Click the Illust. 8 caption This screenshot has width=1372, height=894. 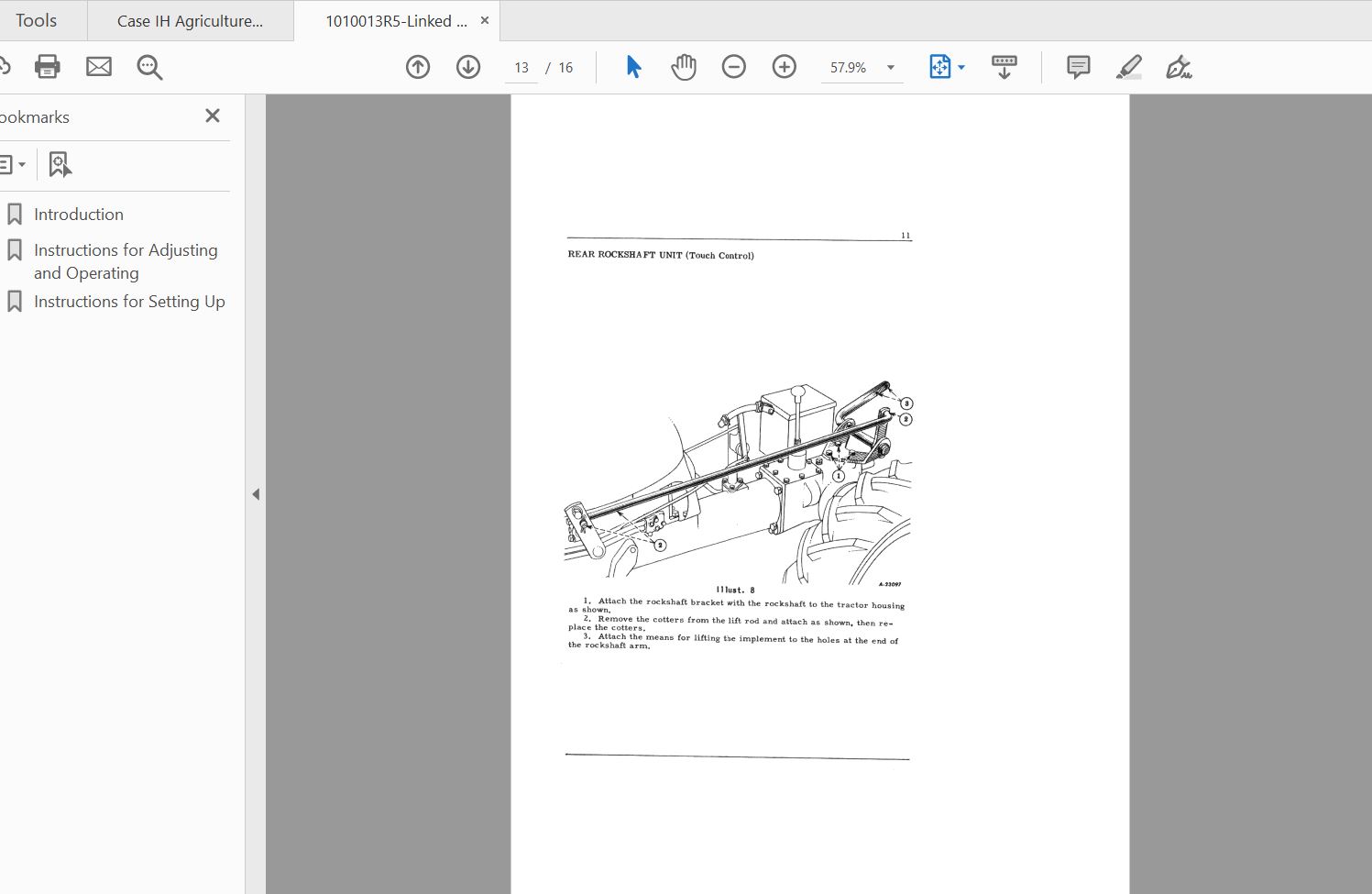pos(735,590)
